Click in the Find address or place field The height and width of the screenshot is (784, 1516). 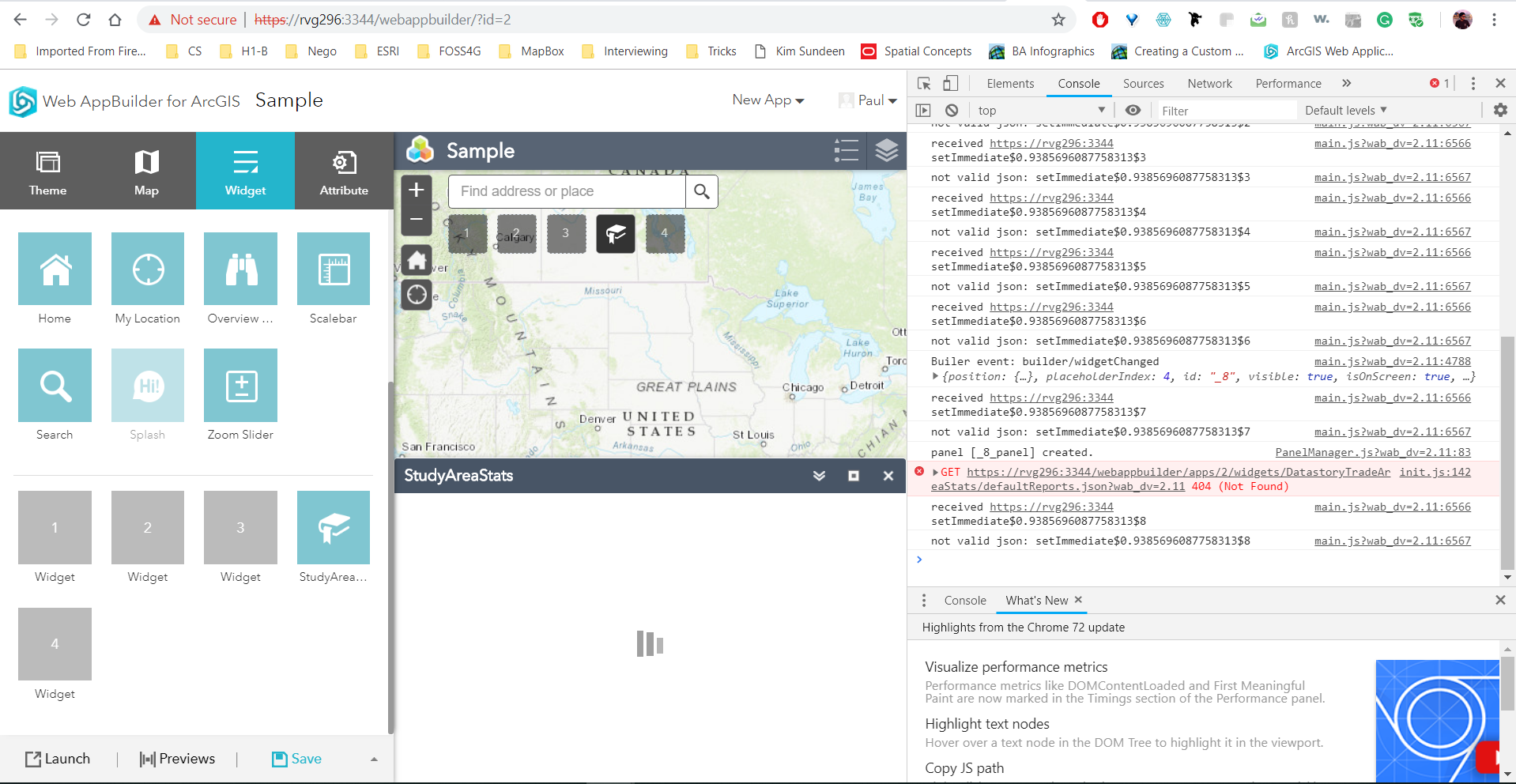[x=567, y=191]
